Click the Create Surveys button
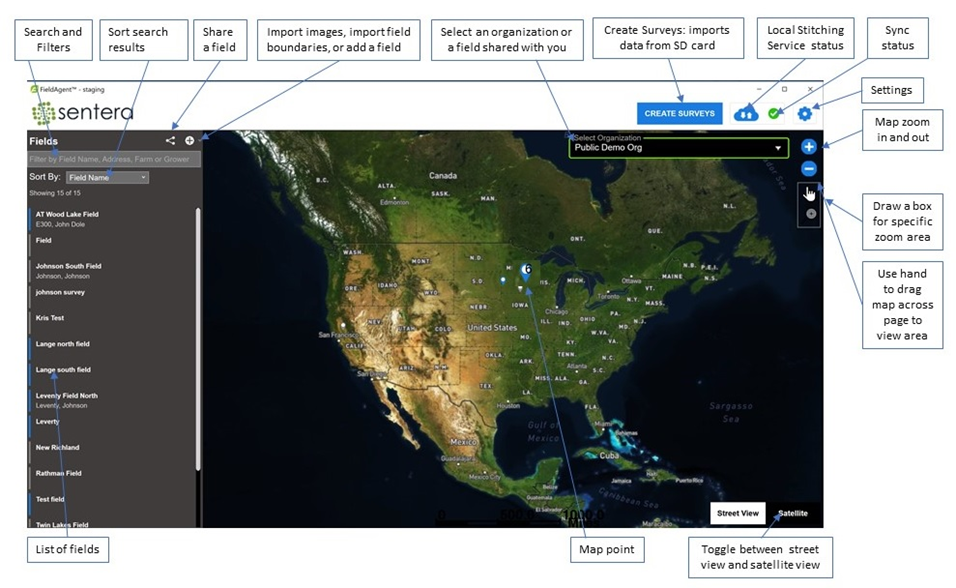This screenshot has width=956, height=588. point(679,114)
